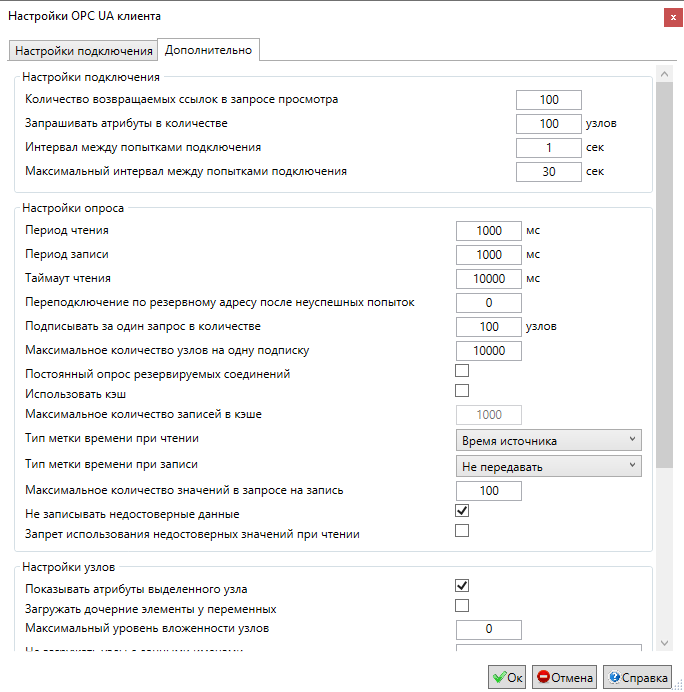Click the Использовать кэш label
This screenshot has height=692, width=684.
[x=75, y=394]
